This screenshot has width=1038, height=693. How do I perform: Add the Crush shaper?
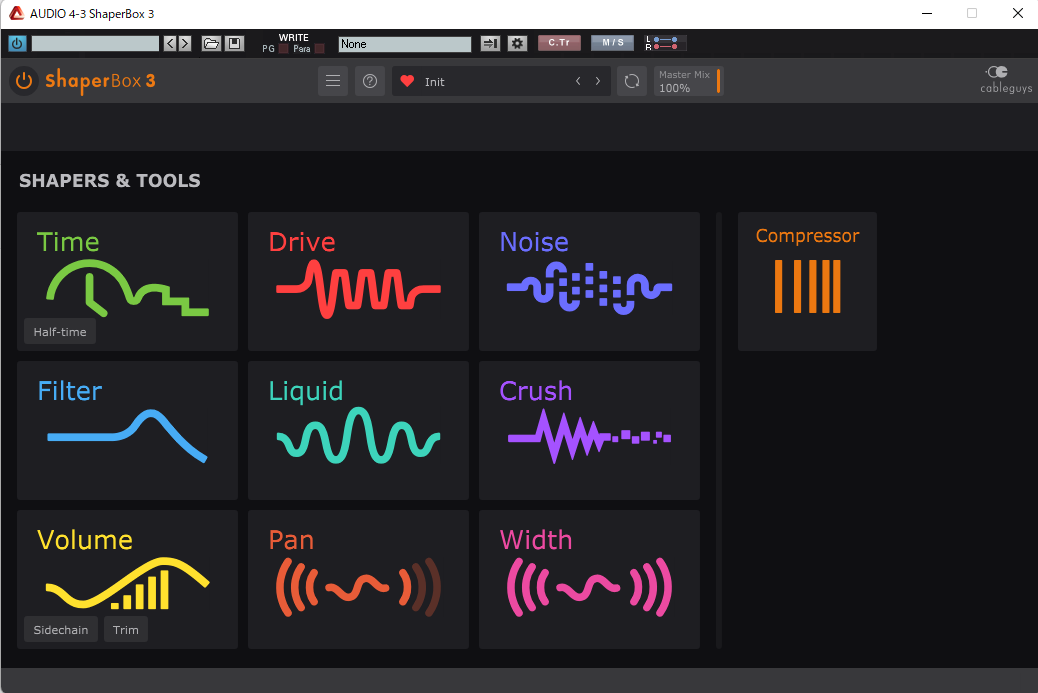click(x=589, y=430)
